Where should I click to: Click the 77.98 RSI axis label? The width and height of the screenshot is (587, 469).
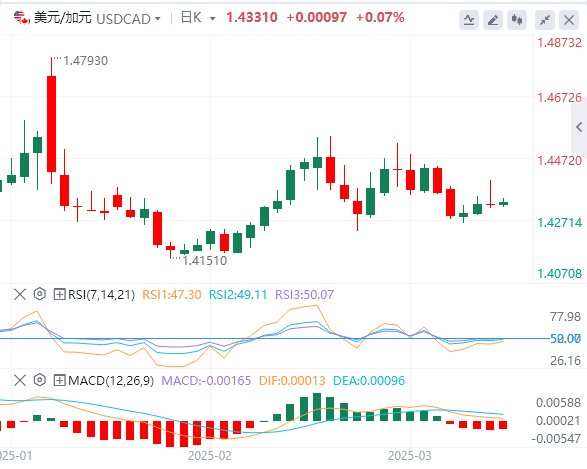(x=565, y=317)
